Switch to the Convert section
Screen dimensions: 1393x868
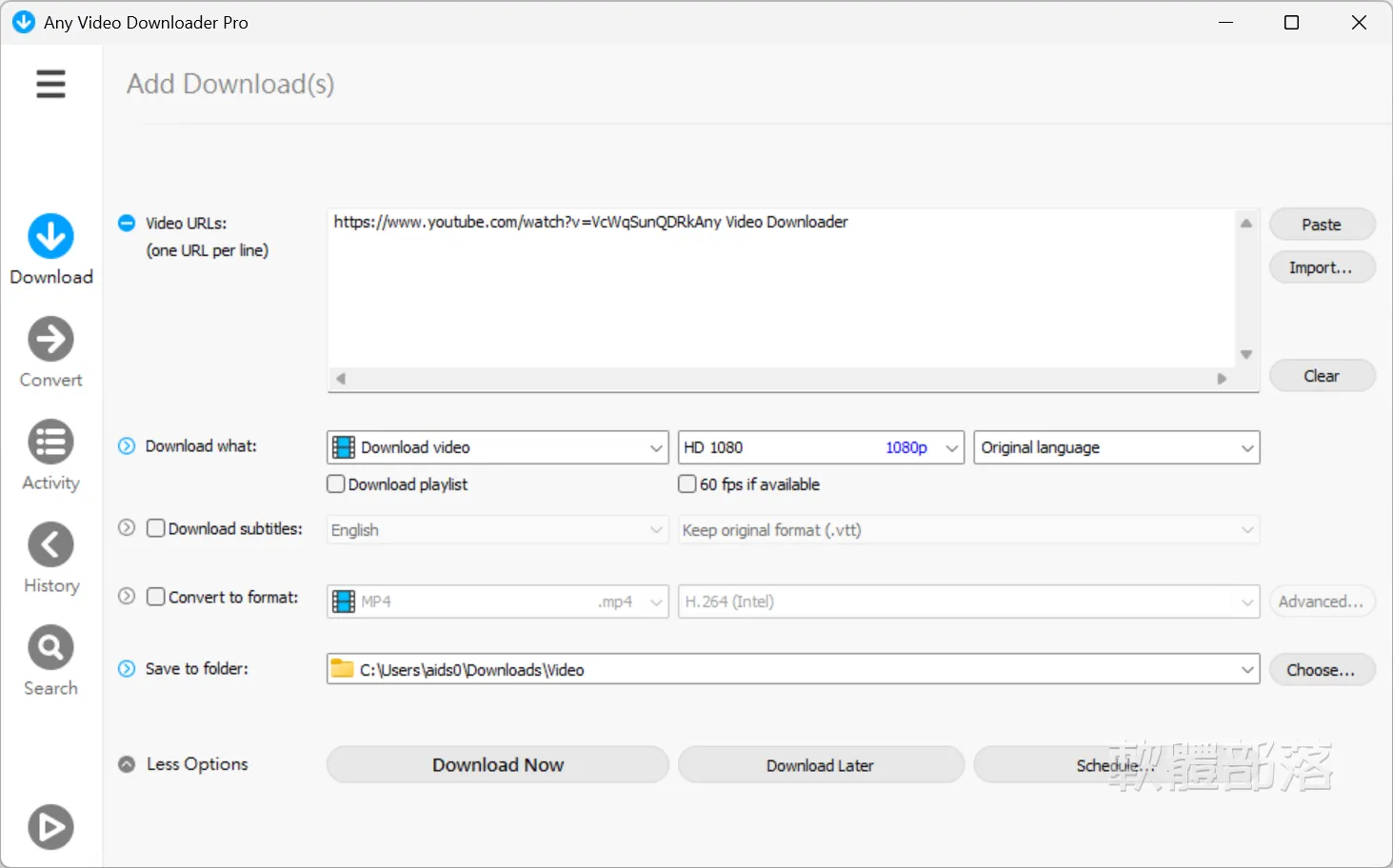(x=51, y=352)
